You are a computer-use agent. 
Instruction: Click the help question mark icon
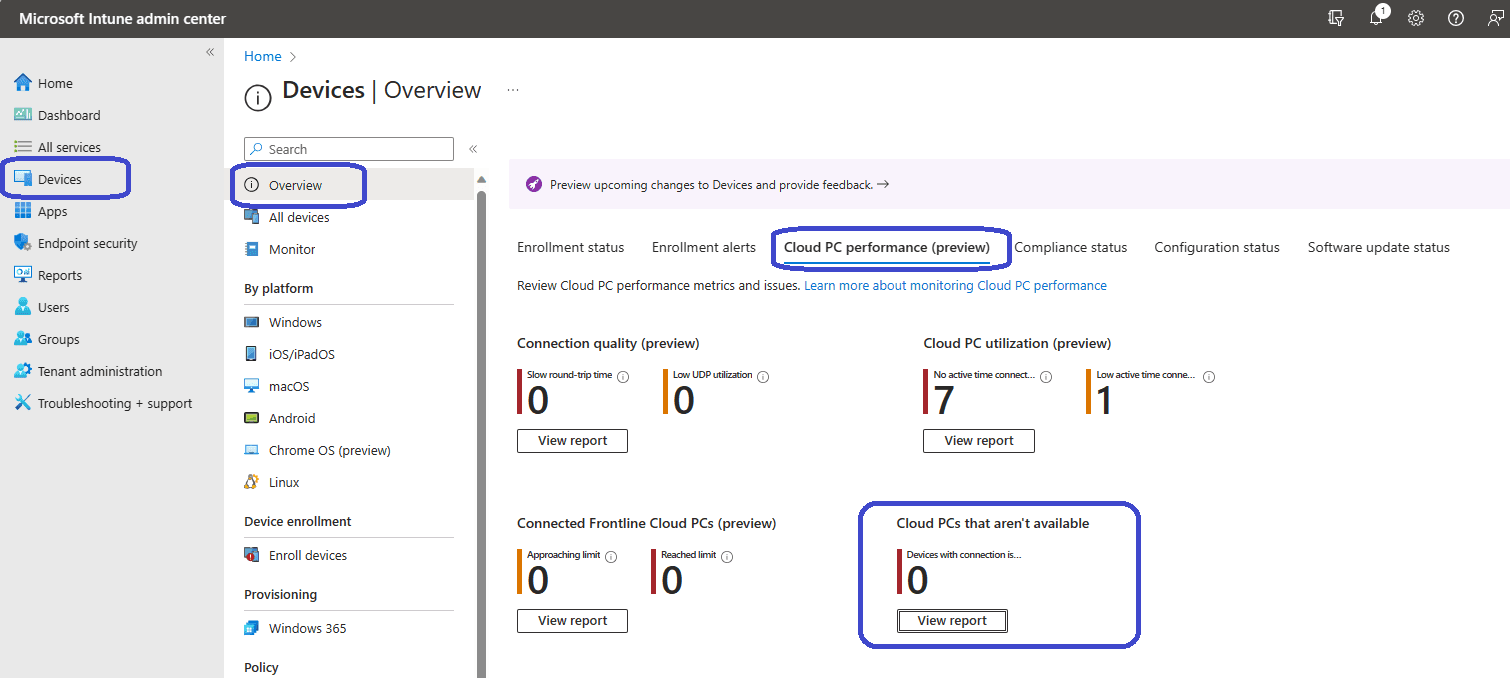click(1456, 19)
